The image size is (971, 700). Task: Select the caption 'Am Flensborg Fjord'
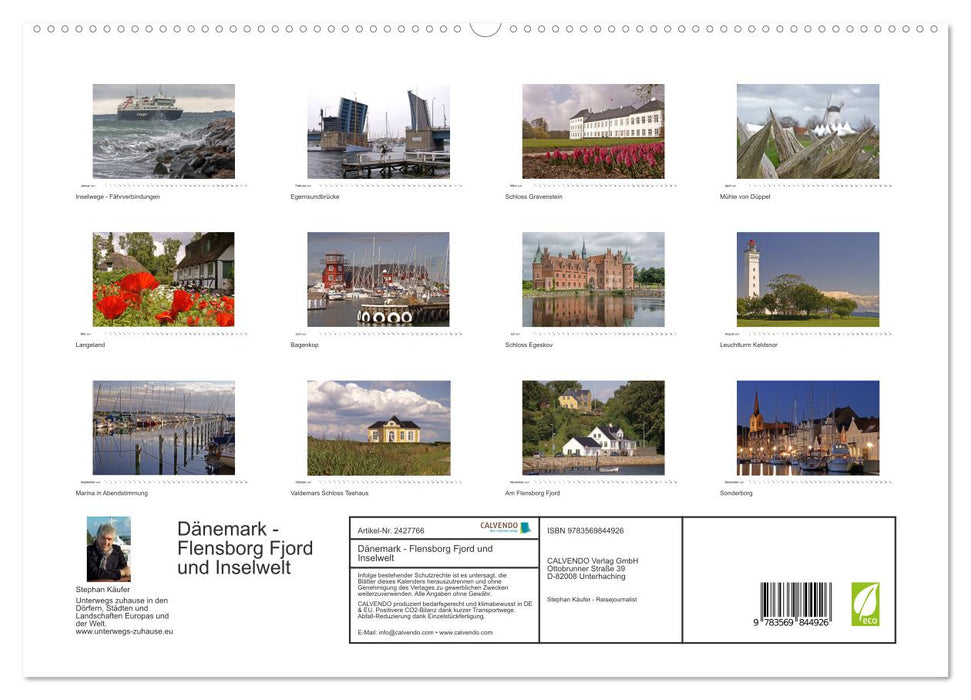tap(533, 493)
